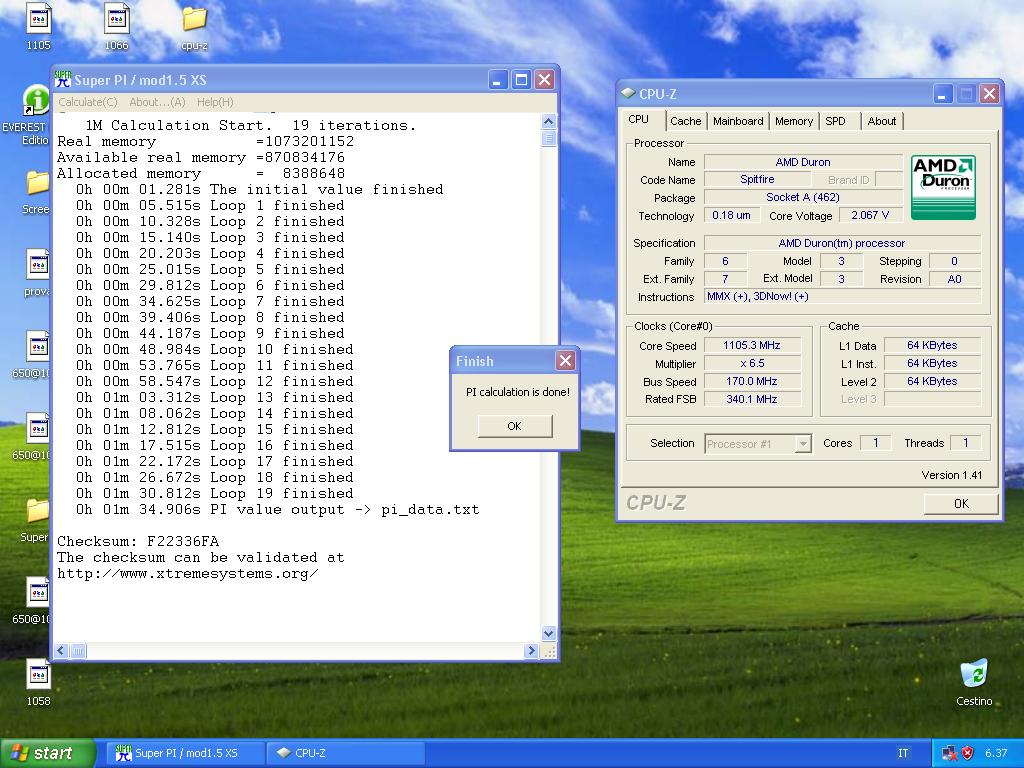Select the CPU tab in CPU-Z
This screenshot has height=768, width=1024.
coord(639,120)
